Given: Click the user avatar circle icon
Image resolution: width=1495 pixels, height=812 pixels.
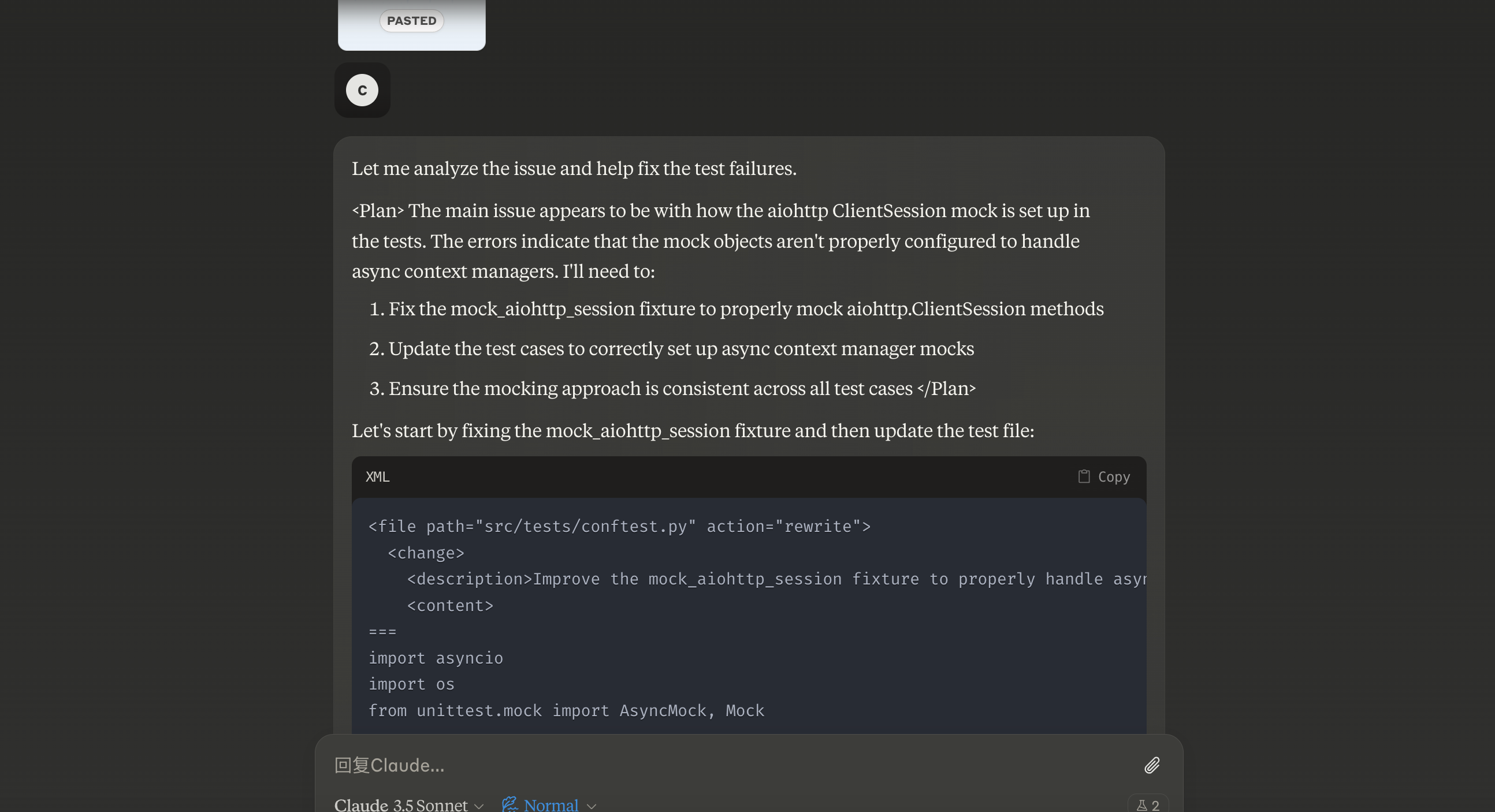Looking at the screenshot, I should click(x=362, y=90).
